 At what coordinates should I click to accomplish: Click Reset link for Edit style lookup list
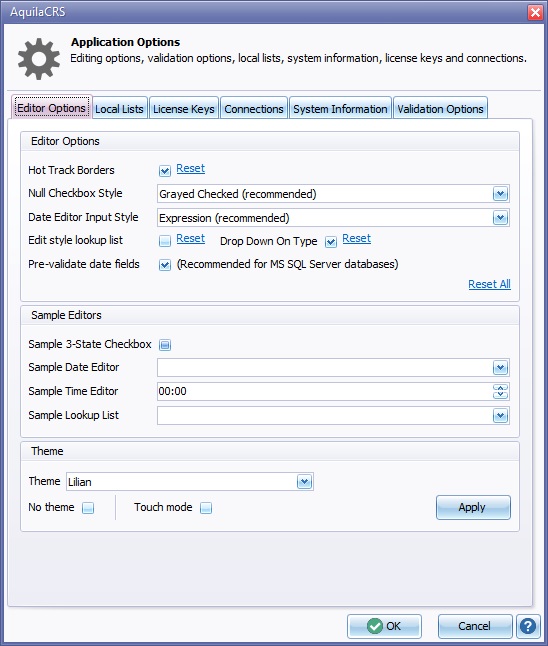pyautogui.click(x=190, y=239)
